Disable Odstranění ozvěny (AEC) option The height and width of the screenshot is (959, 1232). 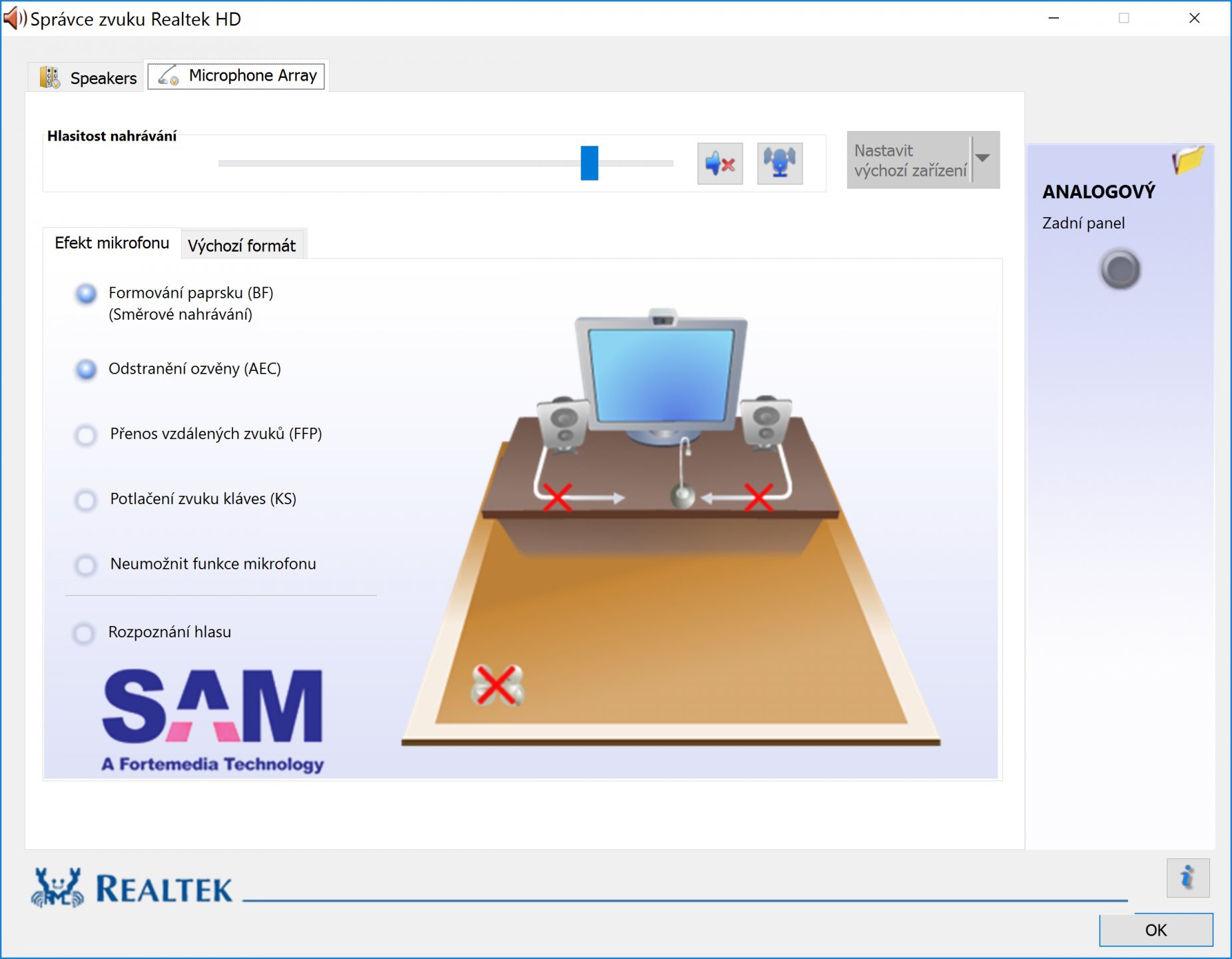[x=86, y=369]
